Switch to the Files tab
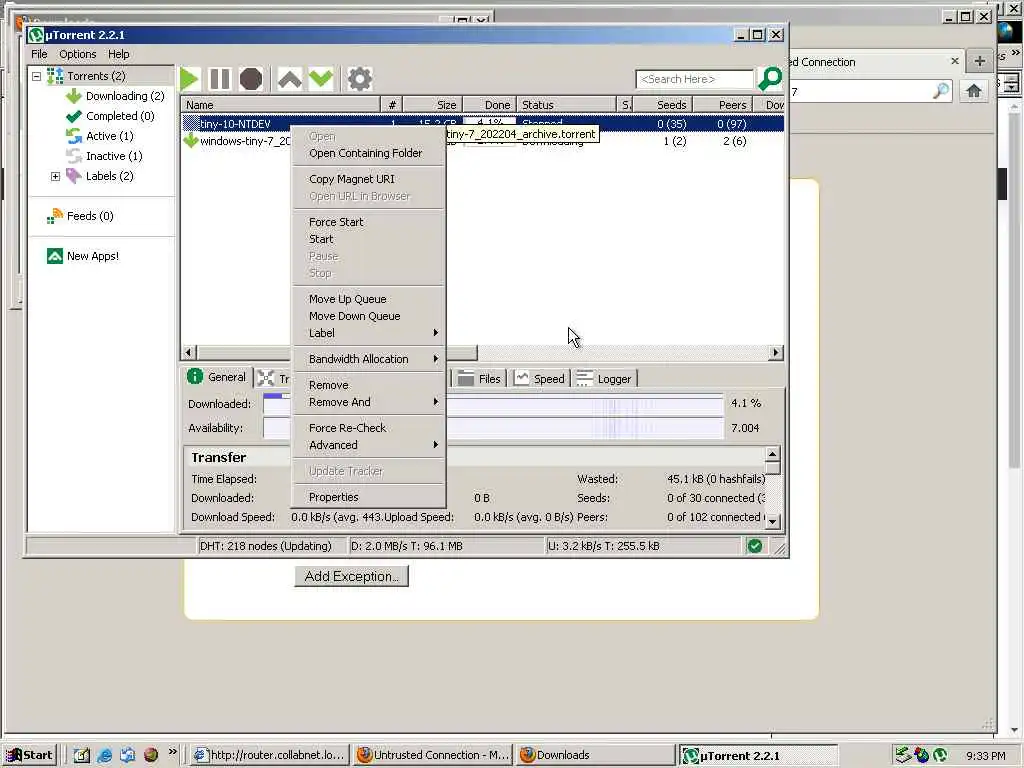 479,379
